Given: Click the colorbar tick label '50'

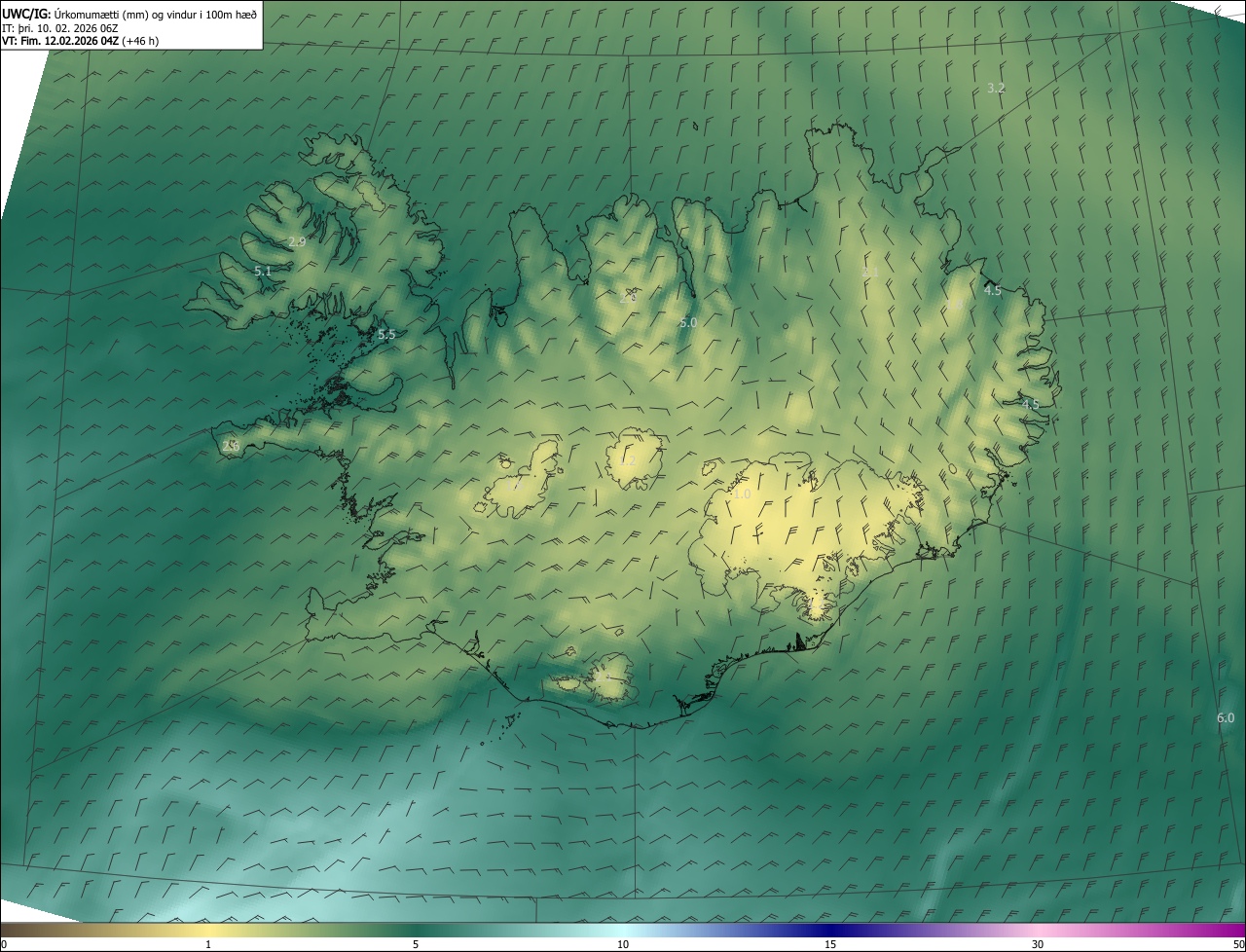Looking at the screenshot, I should (1238, 944).
